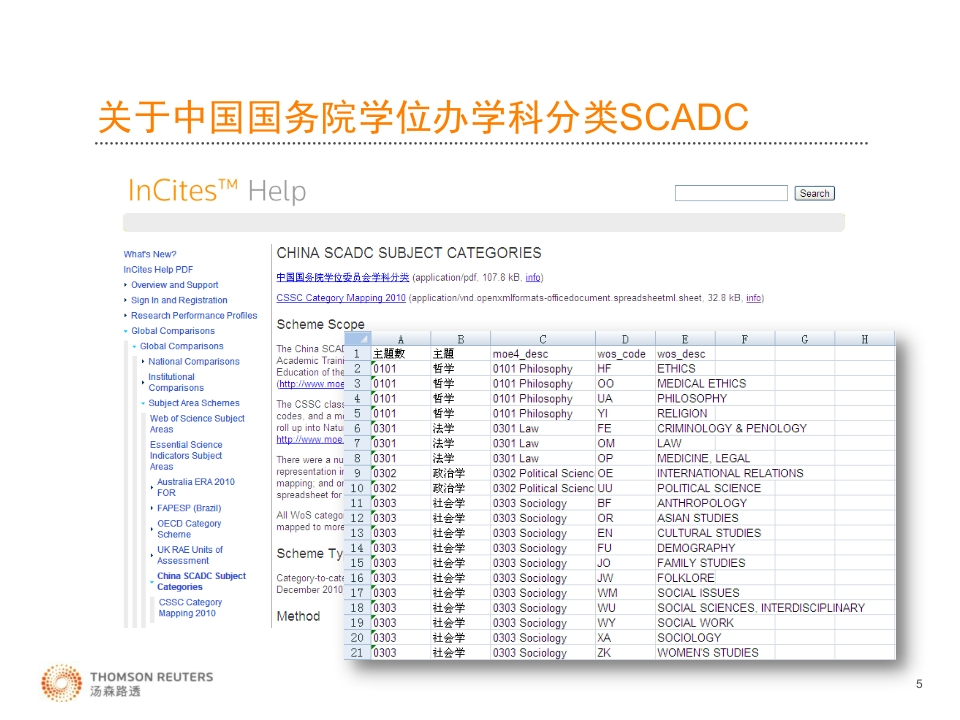Select column C header in spreadsheet
The image size is (960, 720).
tap(542, 339)
